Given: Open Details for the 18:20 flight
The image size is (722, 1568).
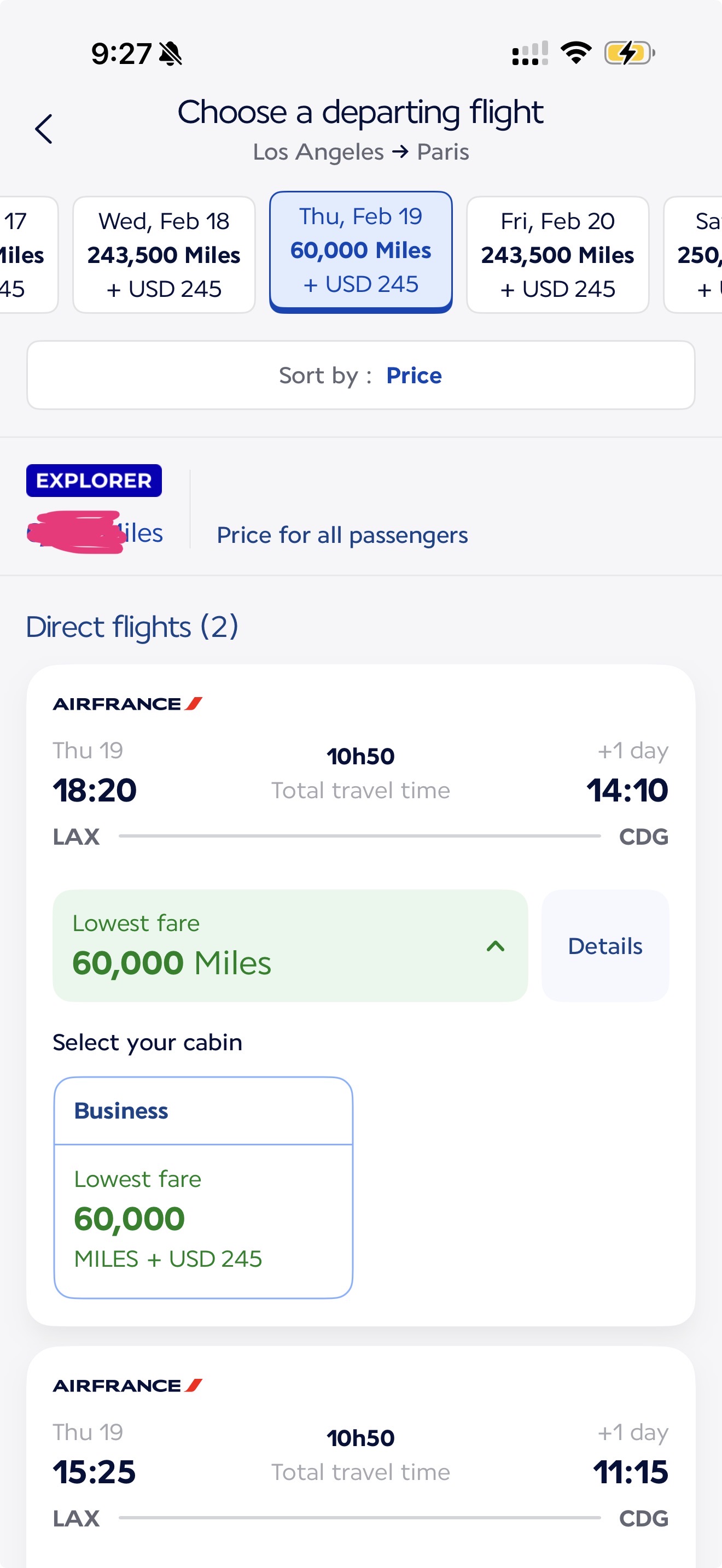Looking at the screenshot, I should [x=604, y=946].
